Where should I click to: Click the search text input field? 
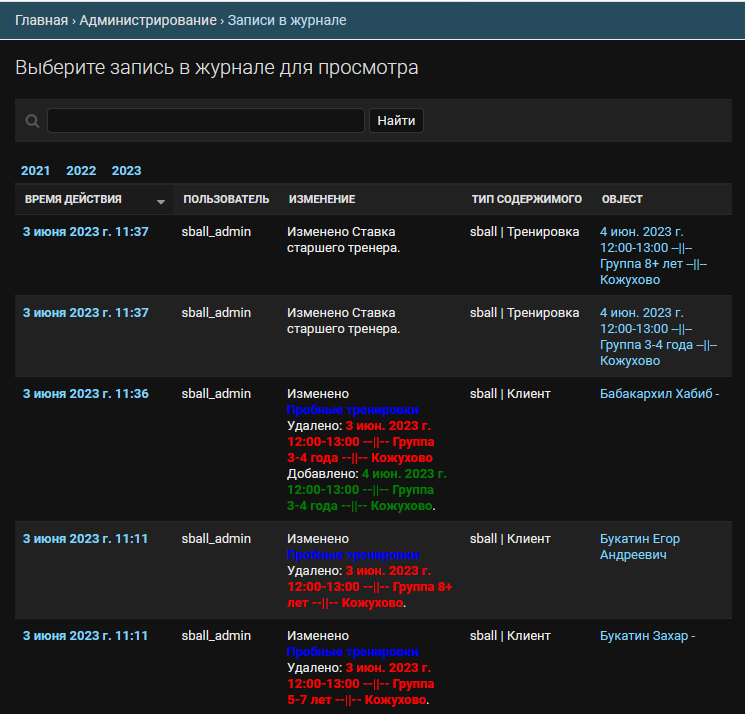205,121
